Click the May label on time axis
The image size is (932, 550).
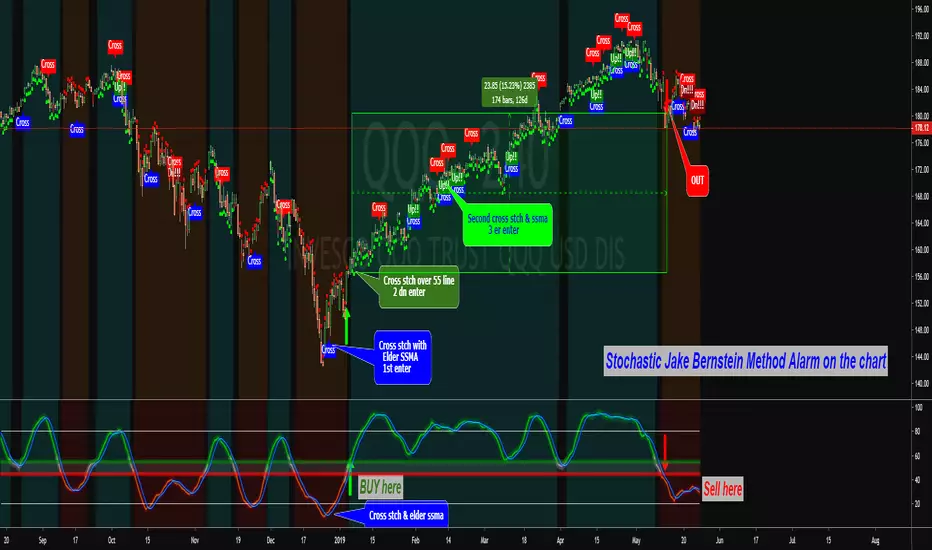[636, 540]
